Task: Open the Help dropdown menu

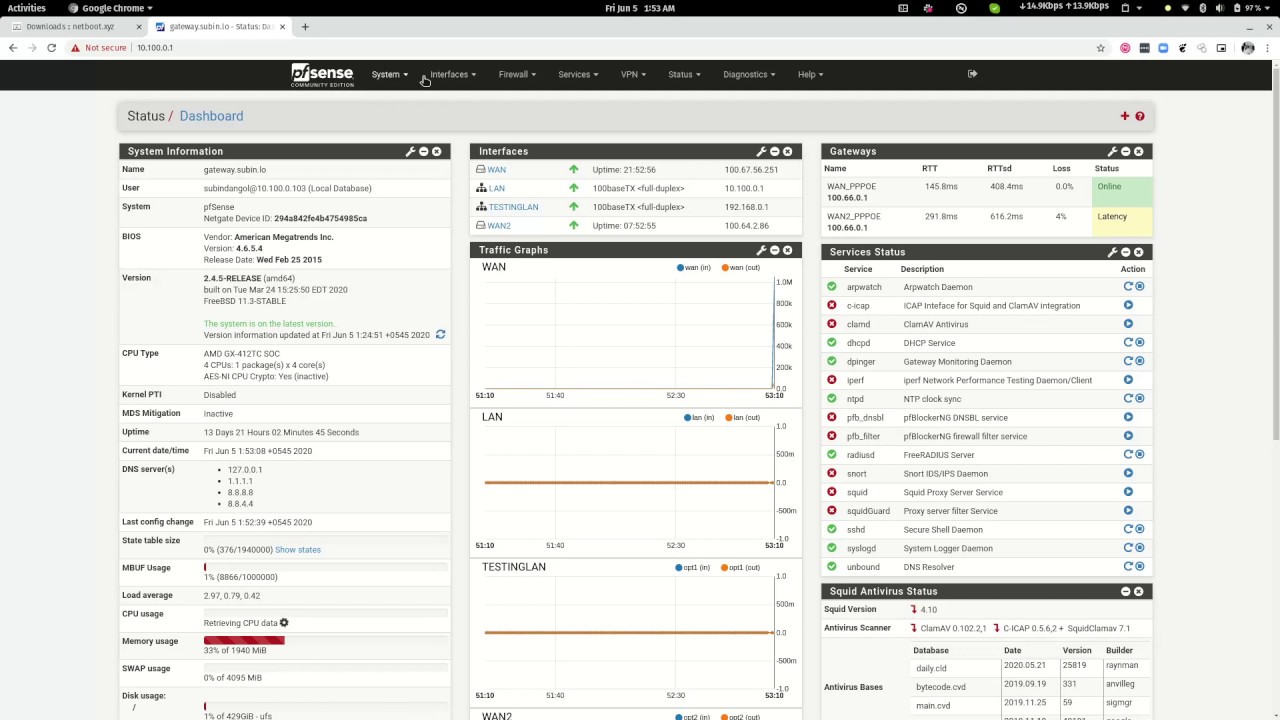Action: pos(810,75)
